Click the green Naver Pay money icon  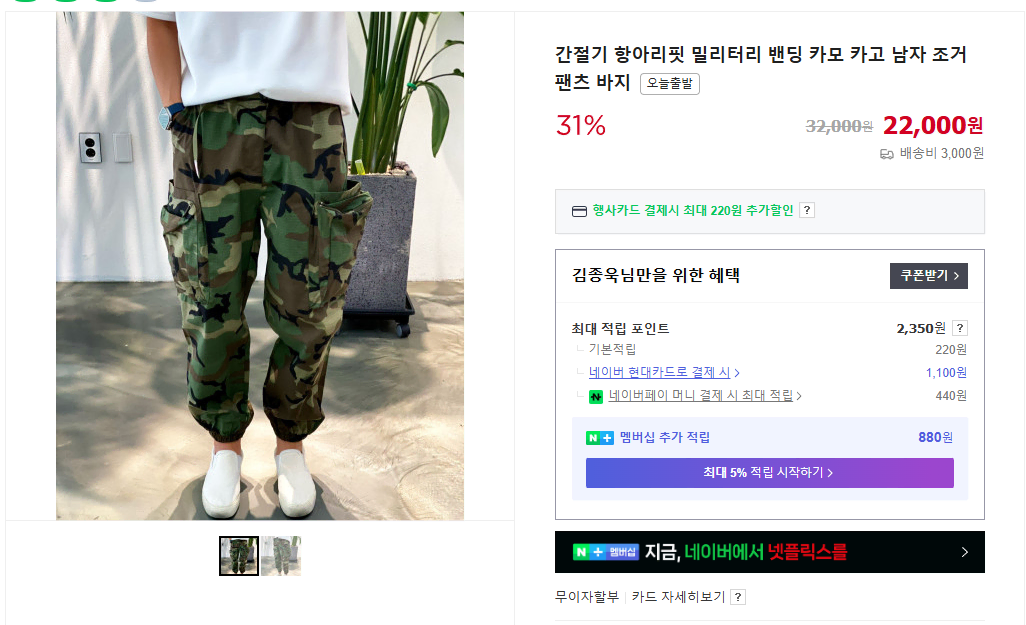click(595, 397)
